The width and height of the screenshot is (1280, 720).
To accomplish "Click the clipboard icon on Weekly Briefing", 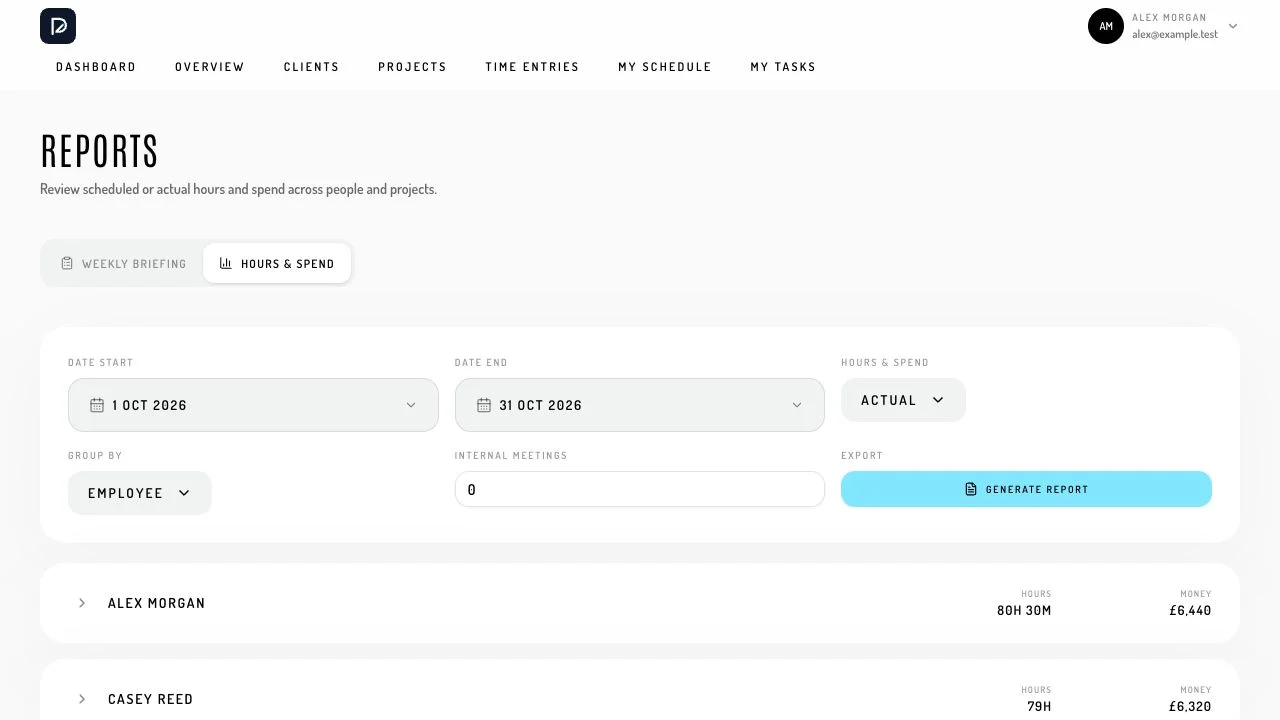I will pyautogui.click(x=67, y=263).
